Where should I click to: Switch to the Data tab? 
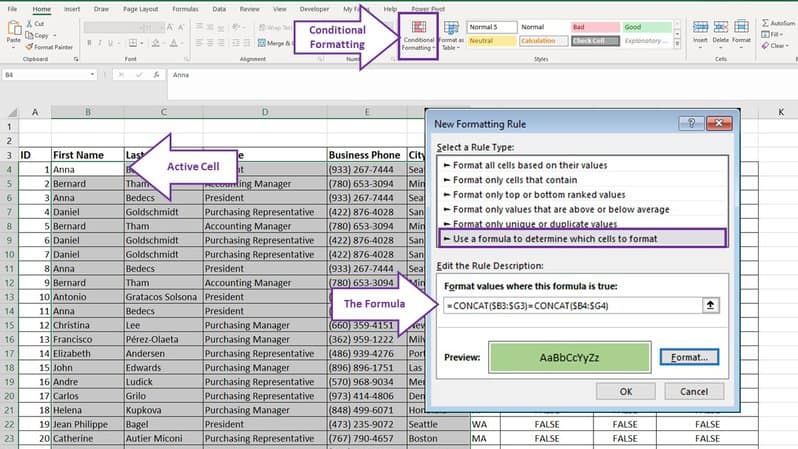pyautogui.click(x=219, y=9)
